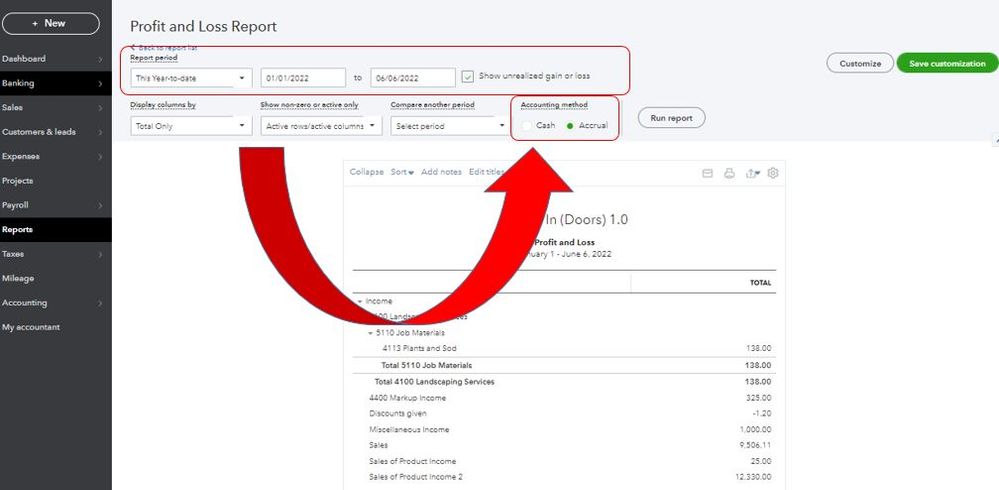The image size is (999, 490).
Task: Collapse 5110 Job Materials row
Action: coord(371,333)
